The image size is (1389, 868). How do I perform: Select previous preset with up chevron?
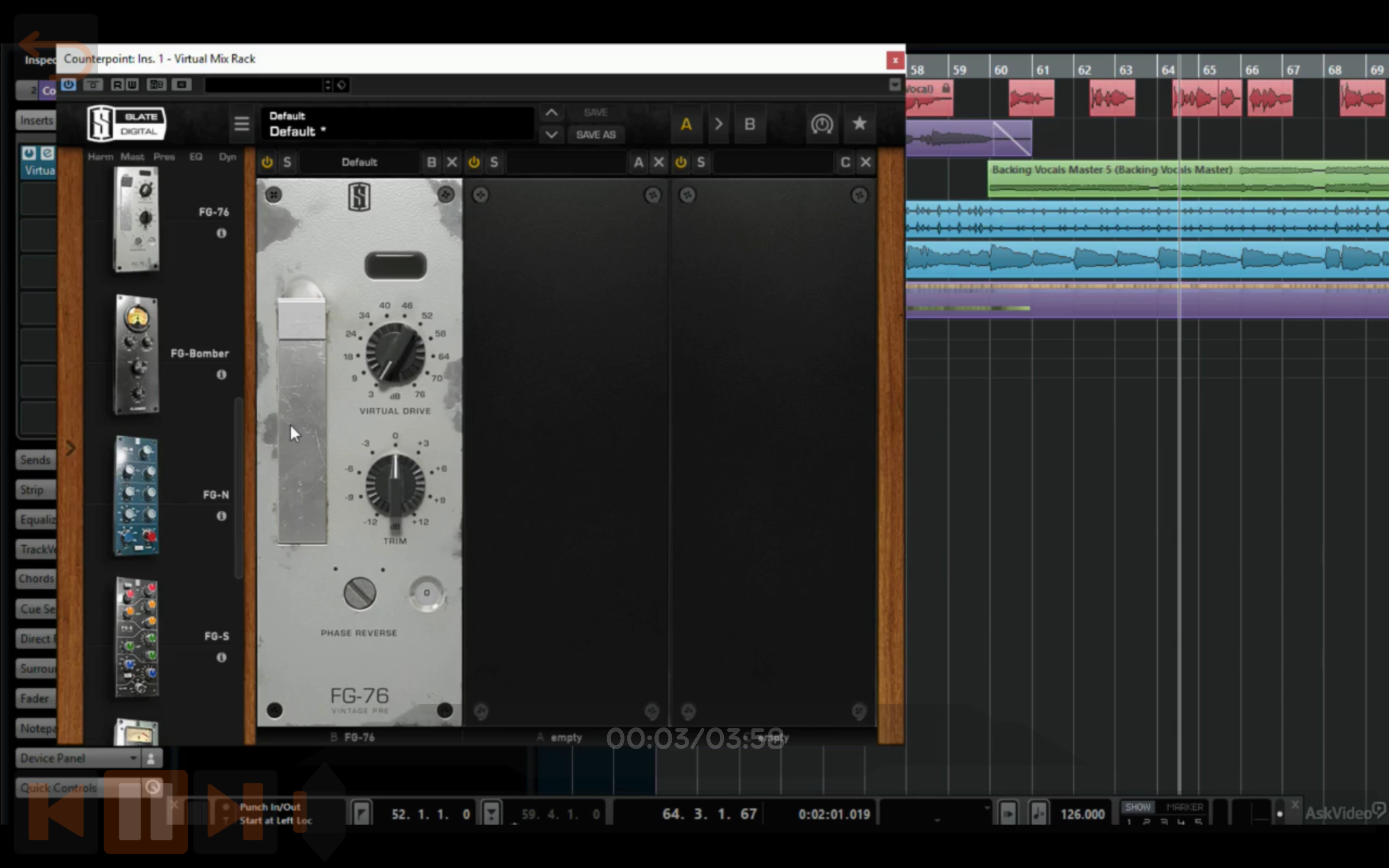[x=551, y=112]
